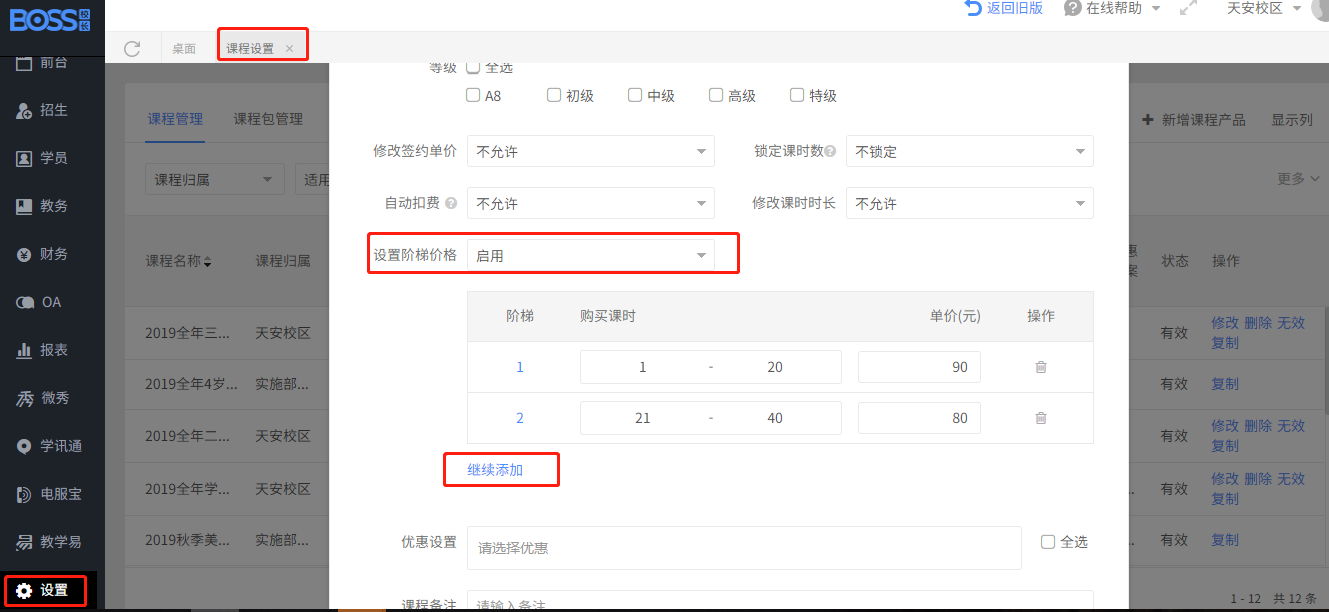Open the 课程归属 filter dropdown
Screen dimensions: 1329x612
215,180
